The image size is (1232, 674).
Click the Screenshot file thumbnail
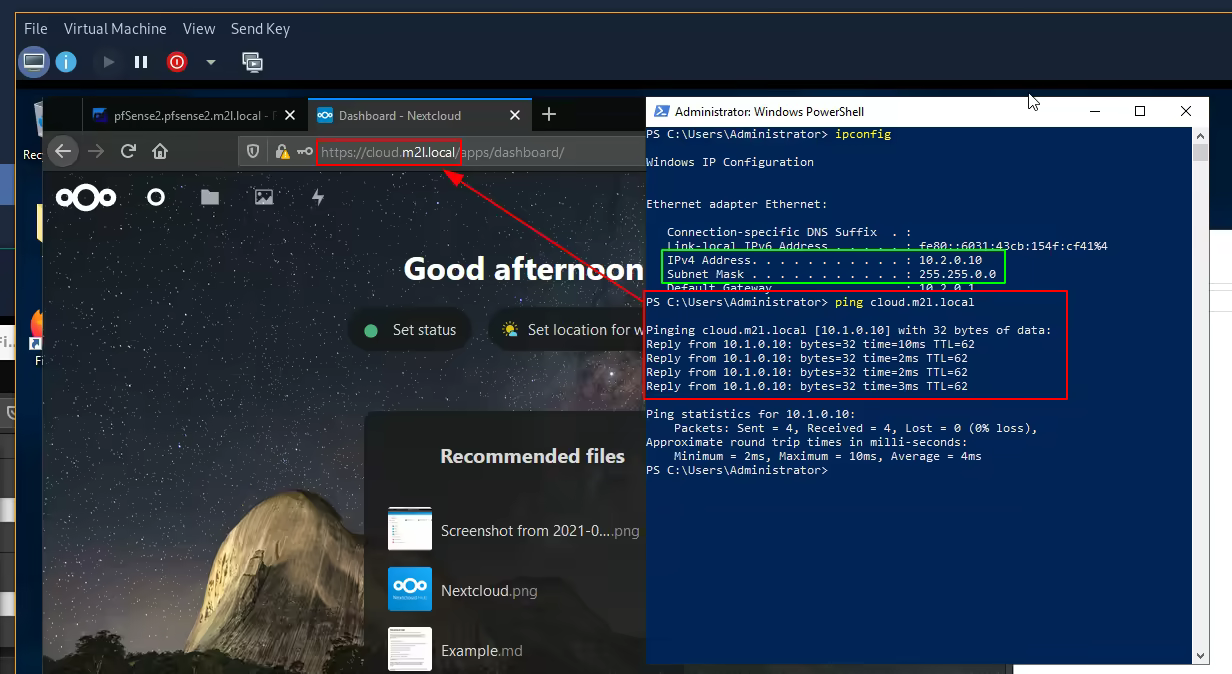(x=410, y=529)
